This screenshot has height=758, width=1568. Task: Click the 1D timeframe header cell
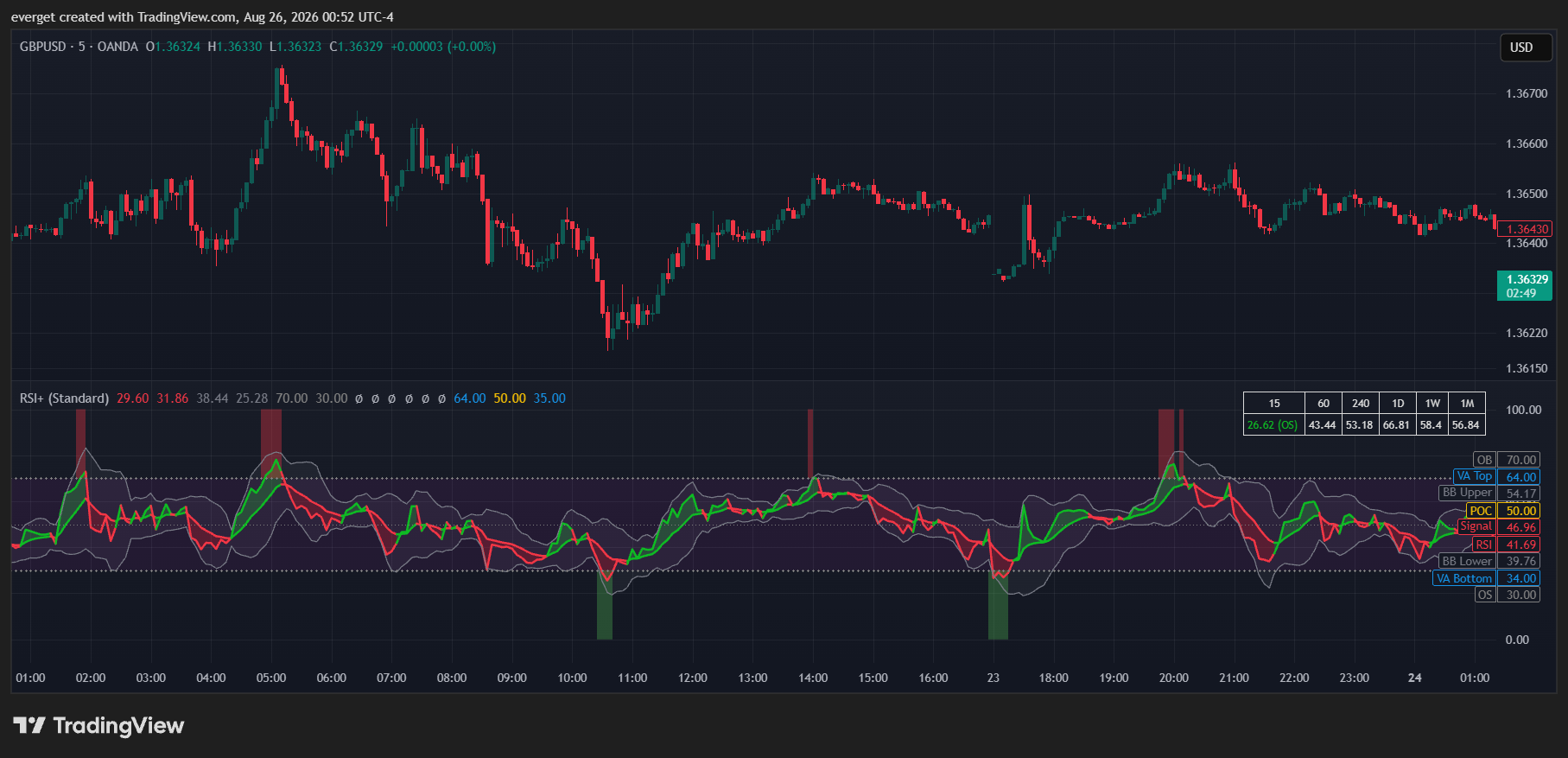[x=1397, y=403]
